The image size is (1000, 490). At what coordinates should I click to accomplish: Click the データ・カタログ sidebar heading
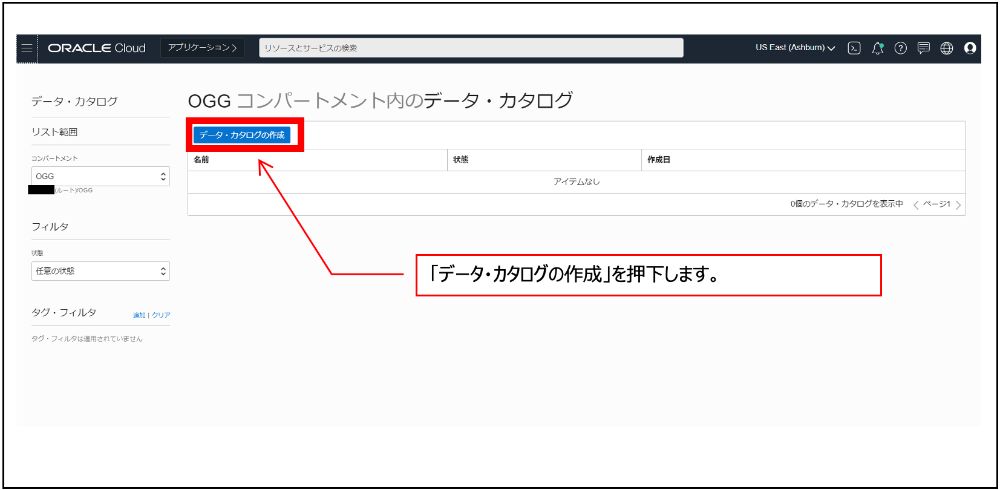(74, 101)
